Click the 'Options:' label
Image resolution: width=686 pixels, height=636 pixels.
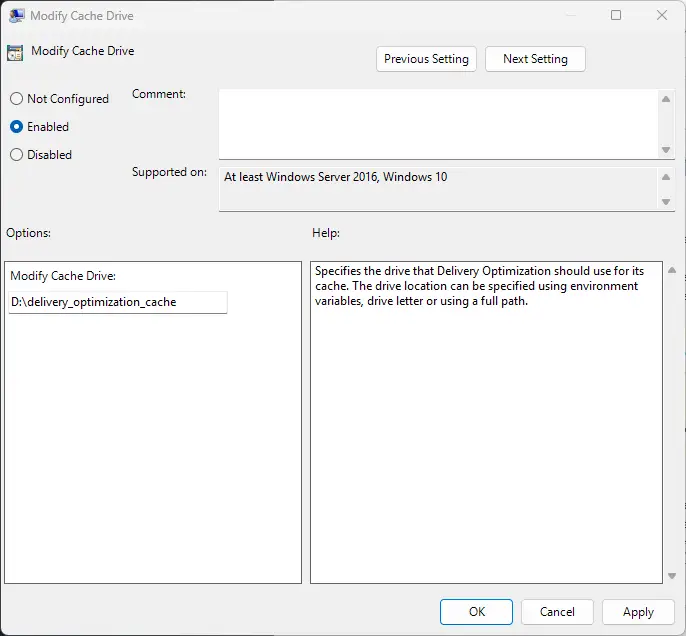pos(28,233)
